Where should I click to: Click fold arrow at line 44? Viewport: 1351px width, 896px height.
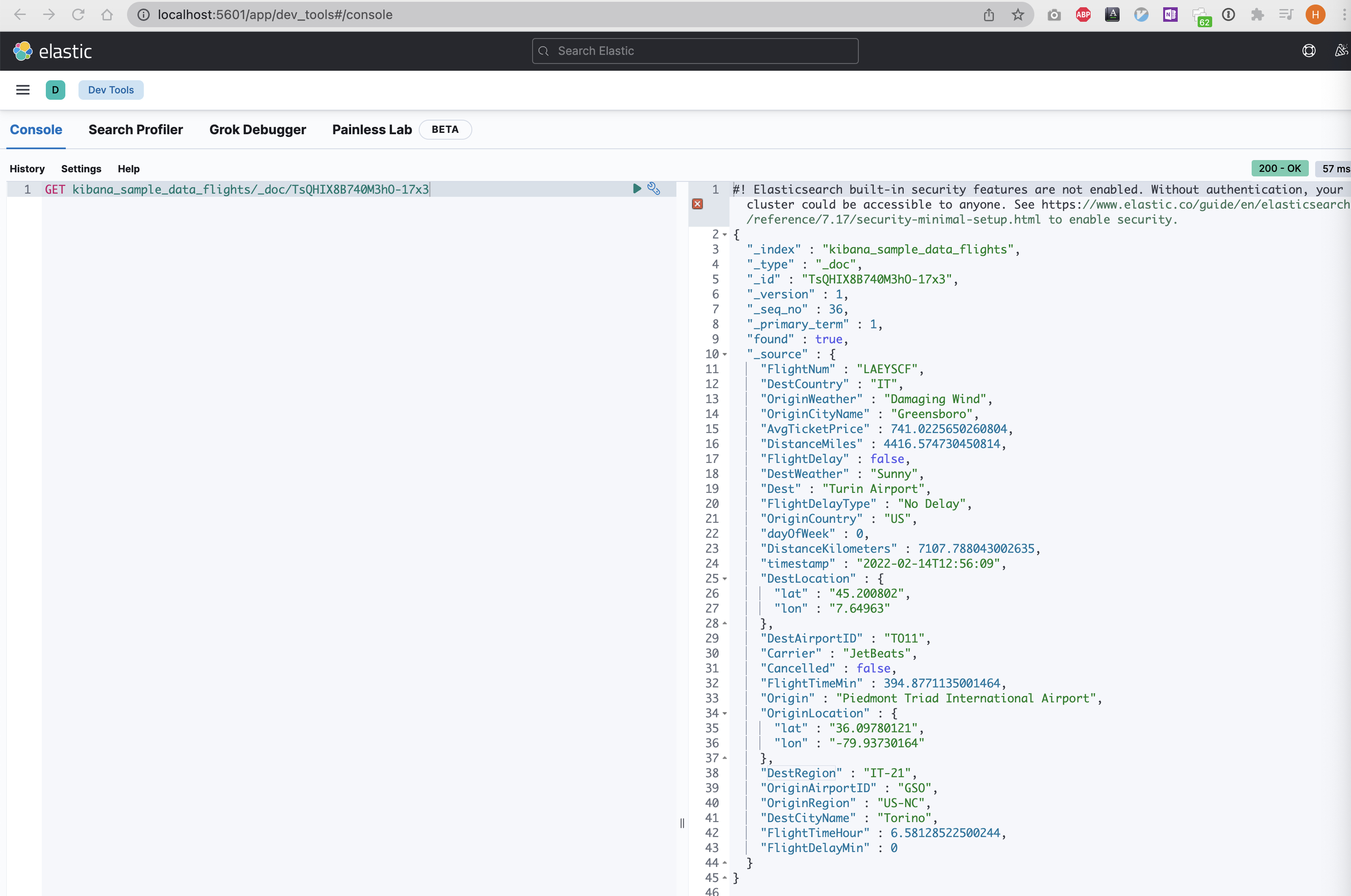[725, 863]
